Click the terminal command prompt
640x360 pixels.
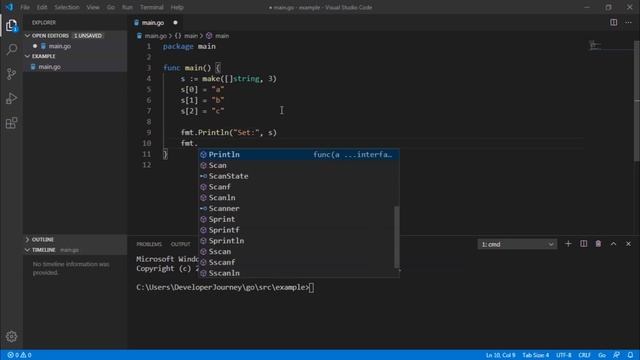click(x=225, y=288)
